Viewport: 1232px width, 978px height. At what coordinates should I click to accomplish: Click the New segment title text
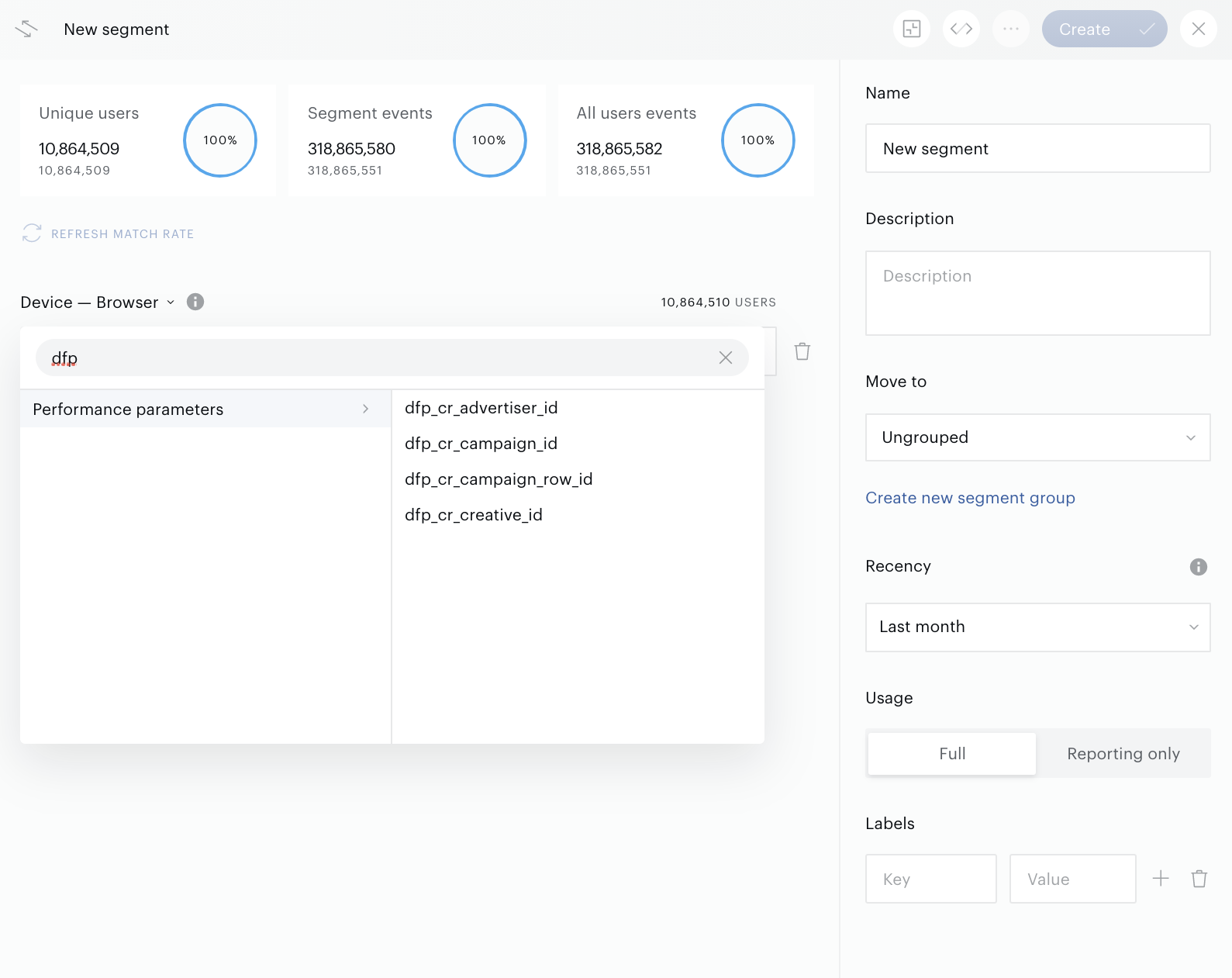pos(116,29)
